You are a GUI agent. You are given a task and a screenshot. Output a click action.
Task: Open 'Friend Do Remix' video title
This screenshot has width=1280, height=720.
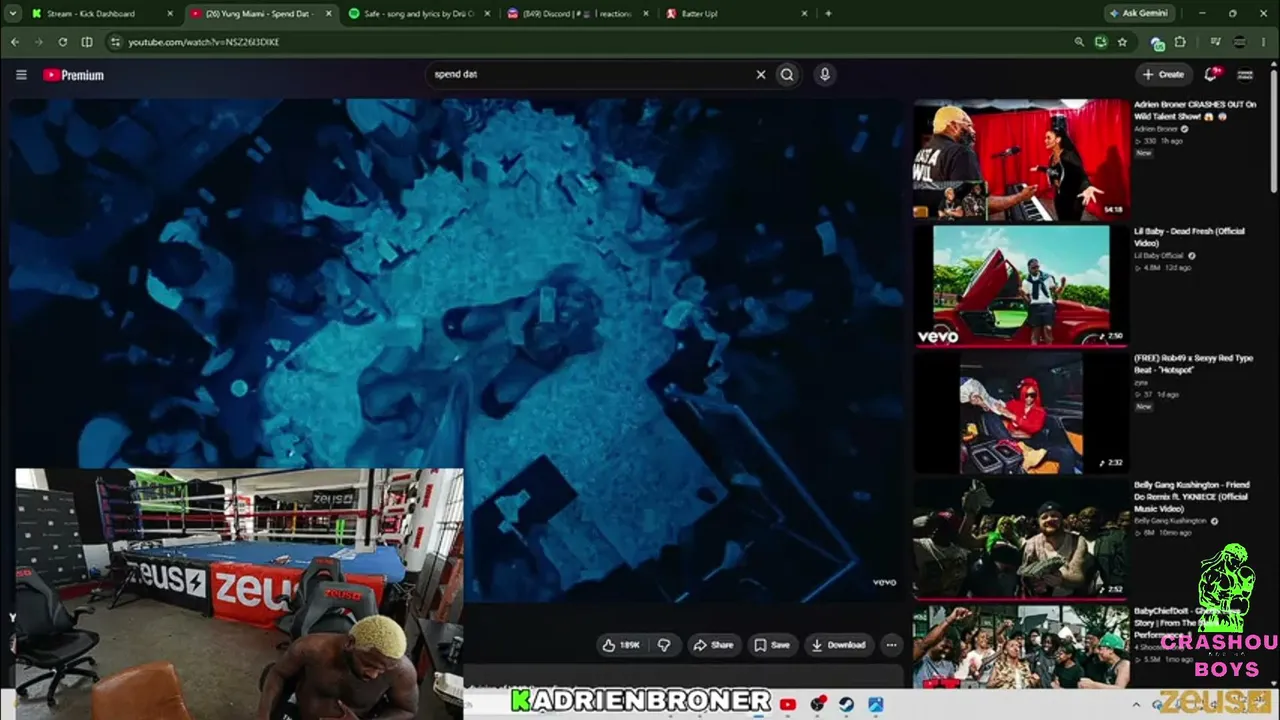[x=1191, y=497]
